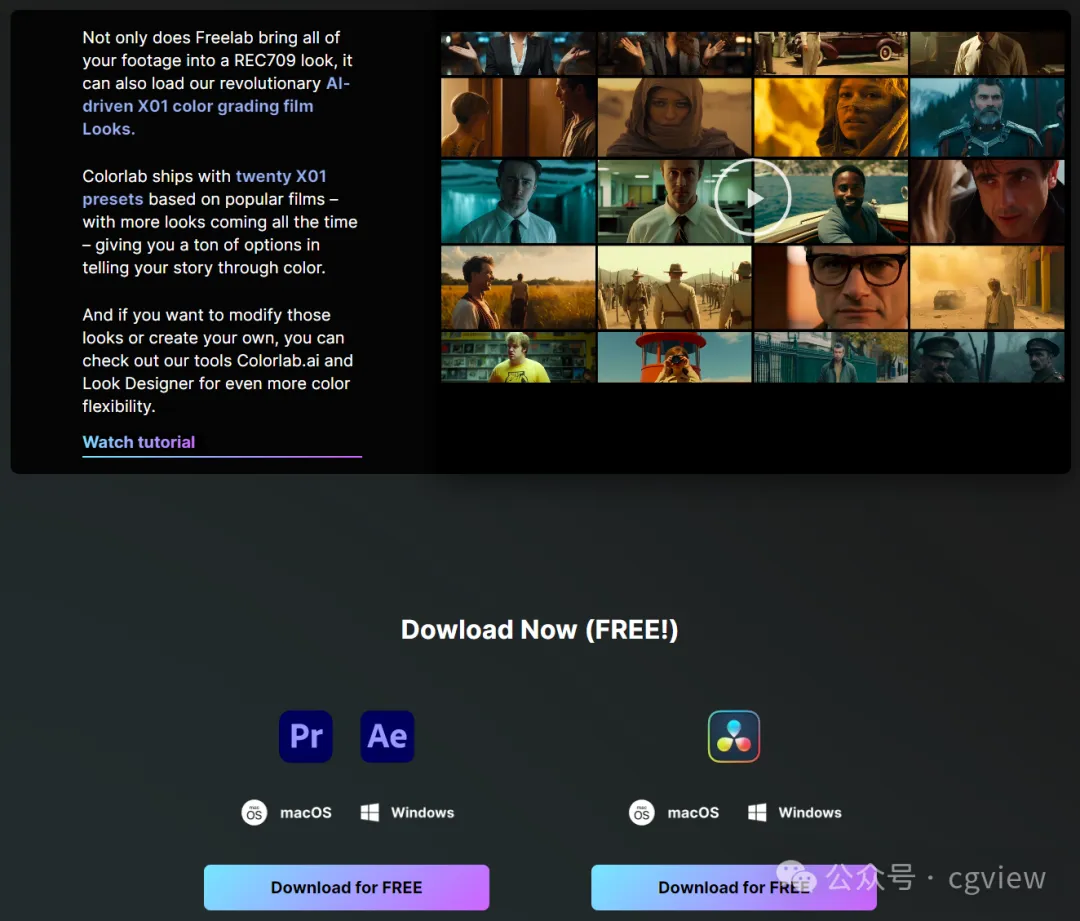Select the teal corridor man thumbnail
This screenshot has height=921, width=1080.
(x=518, y=202)
